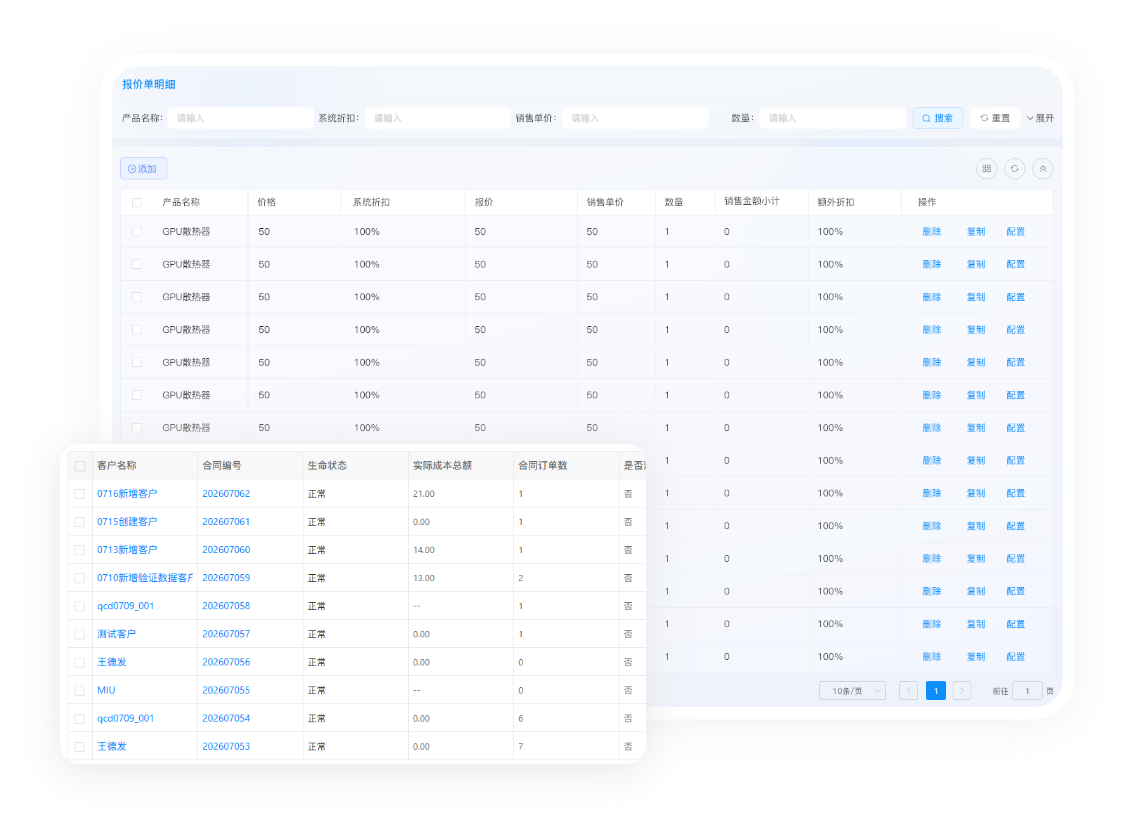Click the 前往 page jump input
The image size is (1135, 830).
point(1027,691)
